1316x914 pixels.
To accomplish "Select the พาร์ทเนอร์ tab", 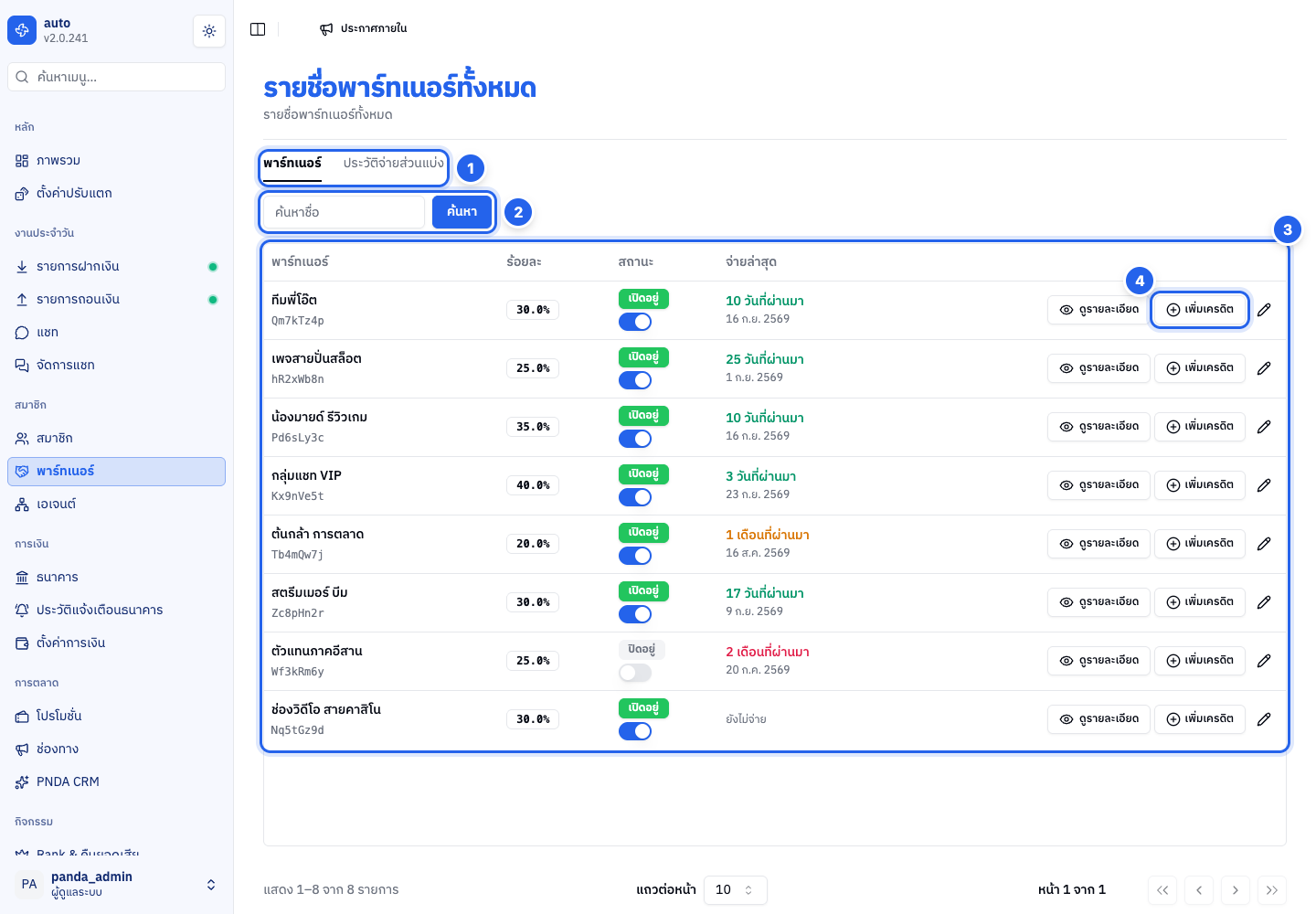I will 292,164.
